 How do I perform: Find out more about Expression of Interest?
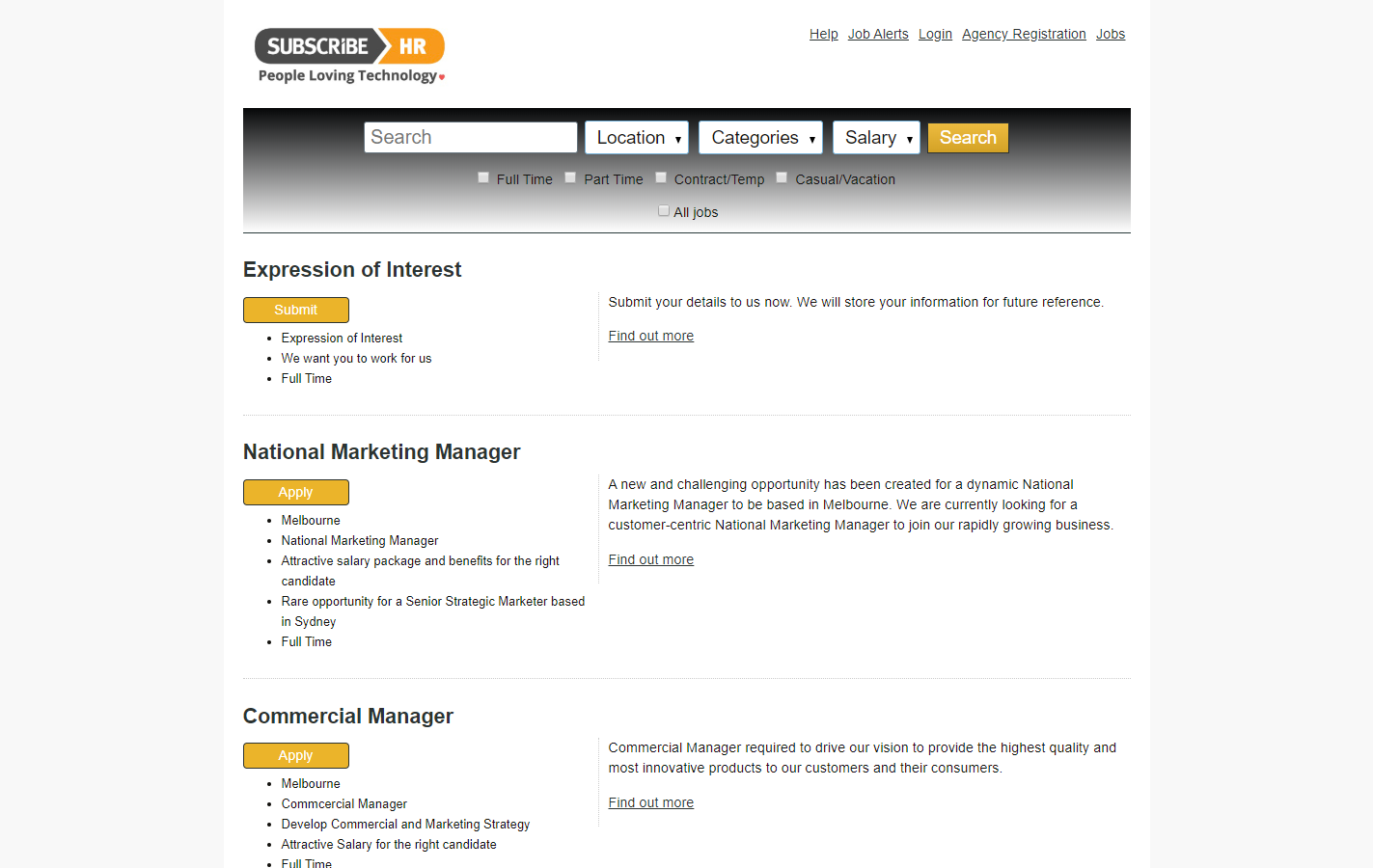click(x=650, y=335)
